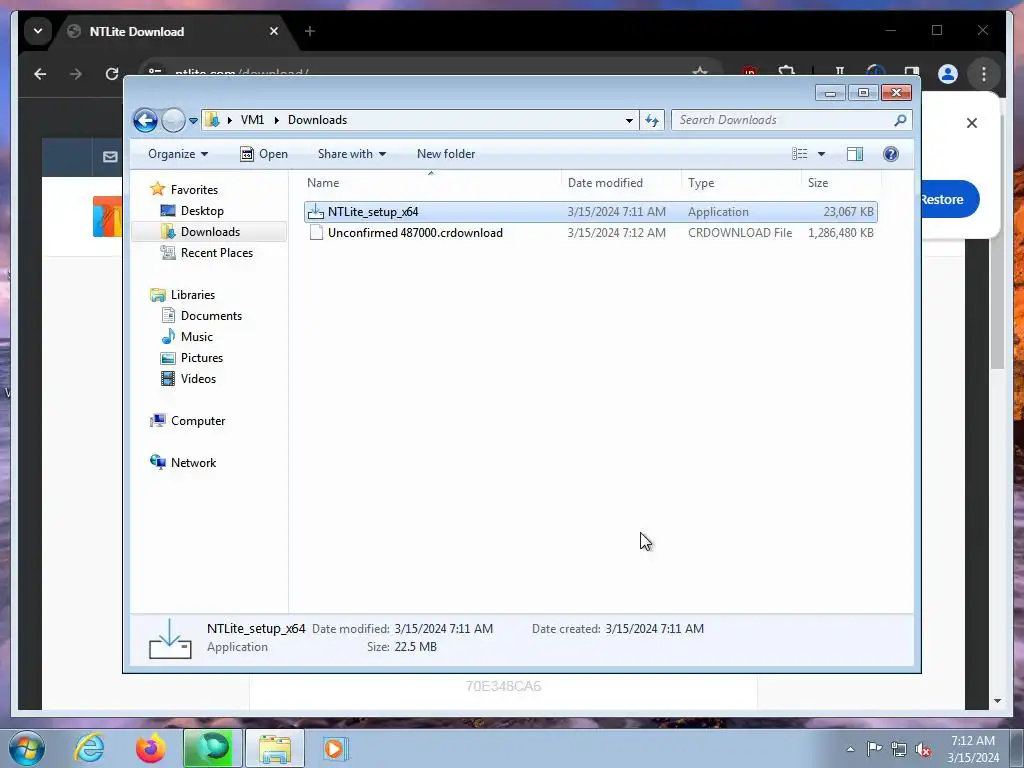
Task: Click the muted volume tray icon
Action: 923,749
